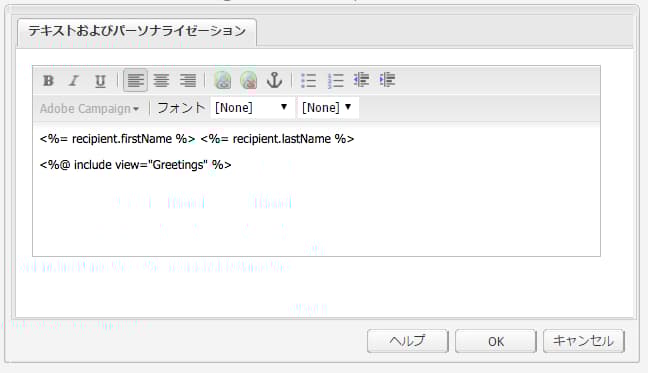
Task: Click the キャンセル button
Action: click(x=584, y=341)
